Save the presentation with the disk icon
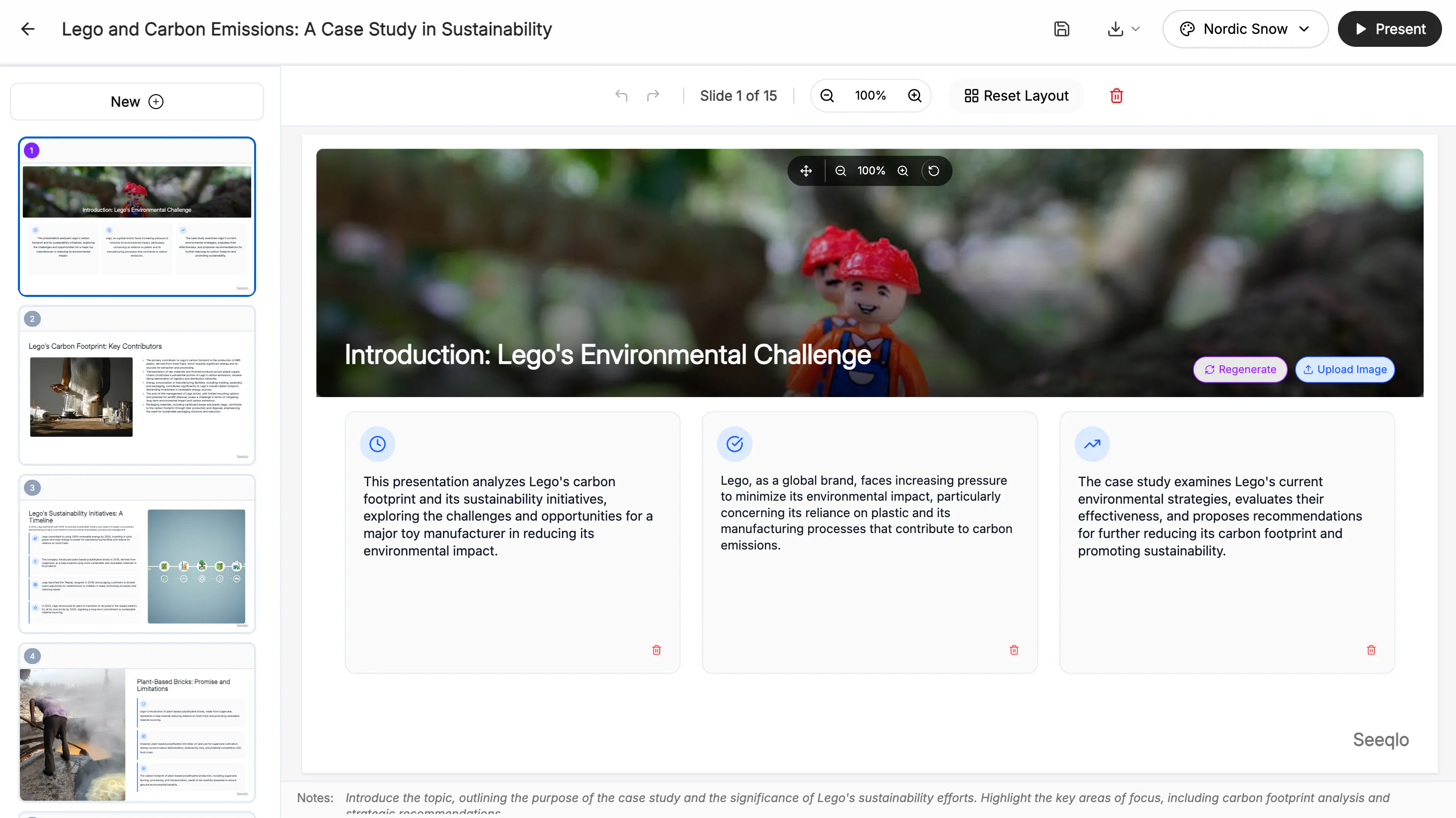Screen dimensions: 1456x818 pos(1061,29)
